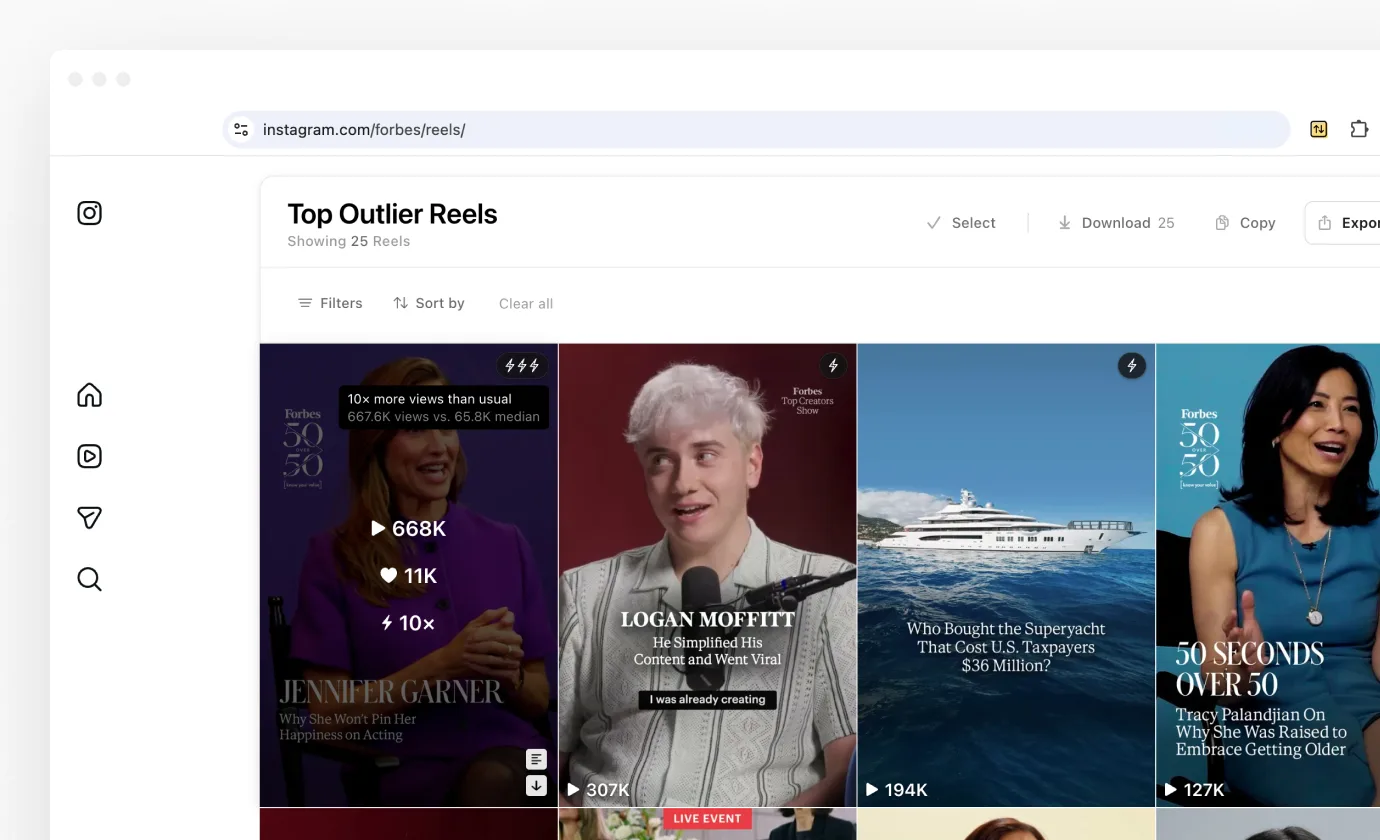Viewport: 1380px width, 840px height.
Task: Click the '10× more views than usual' tooltip
Action: [x=444, y=408]
